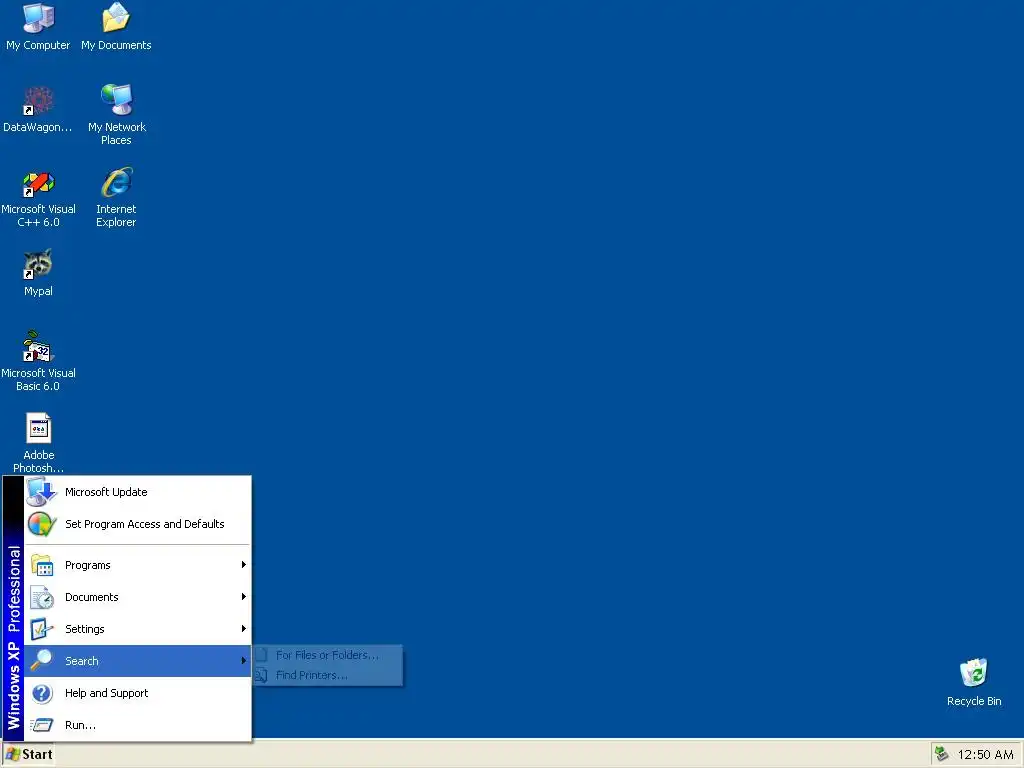Select the My Network Places icon
Screen dimensions: 1024x768
[x=116, y=100]
